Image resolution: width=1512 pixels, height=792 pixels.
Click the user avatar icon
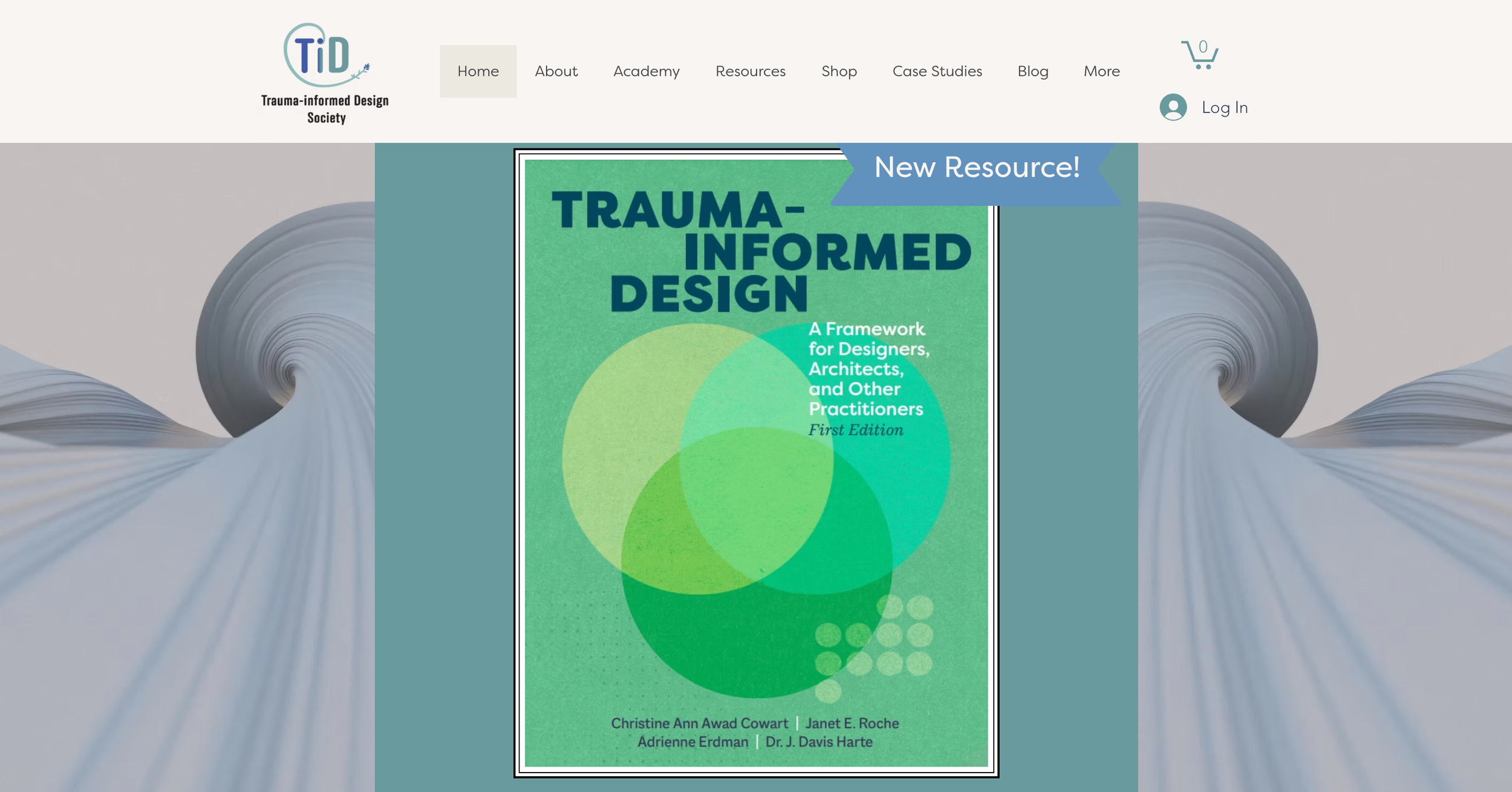[x=1173, y=107]
